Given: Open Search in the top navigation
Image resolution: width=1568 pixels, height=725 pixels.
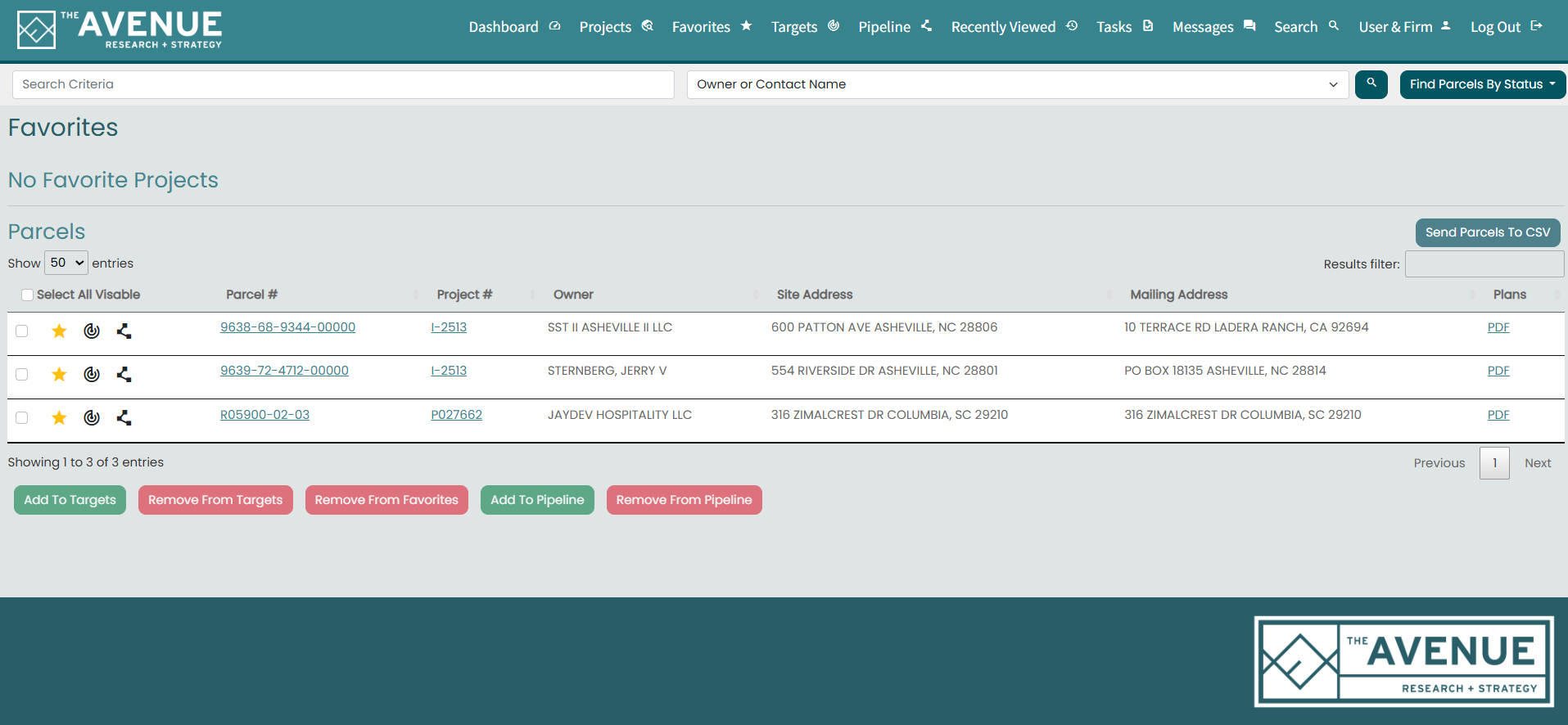Looking at the screenshot, I should (x=1306, y=27).
